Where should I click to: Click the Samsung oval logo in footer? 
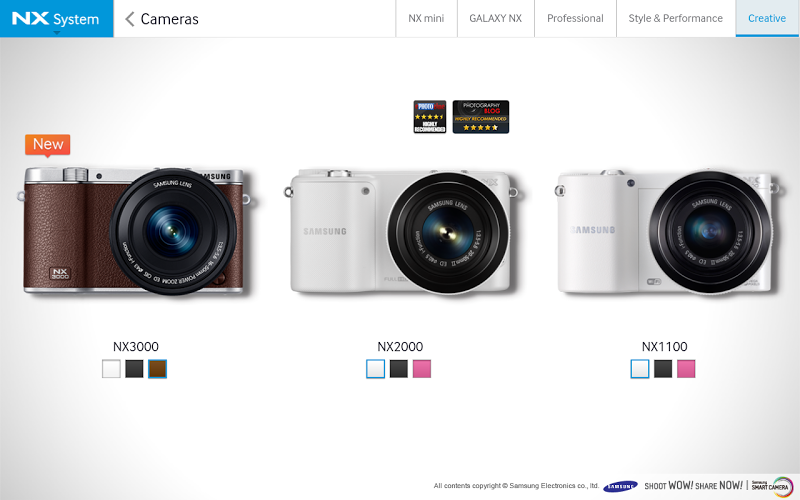click(620, 486)
